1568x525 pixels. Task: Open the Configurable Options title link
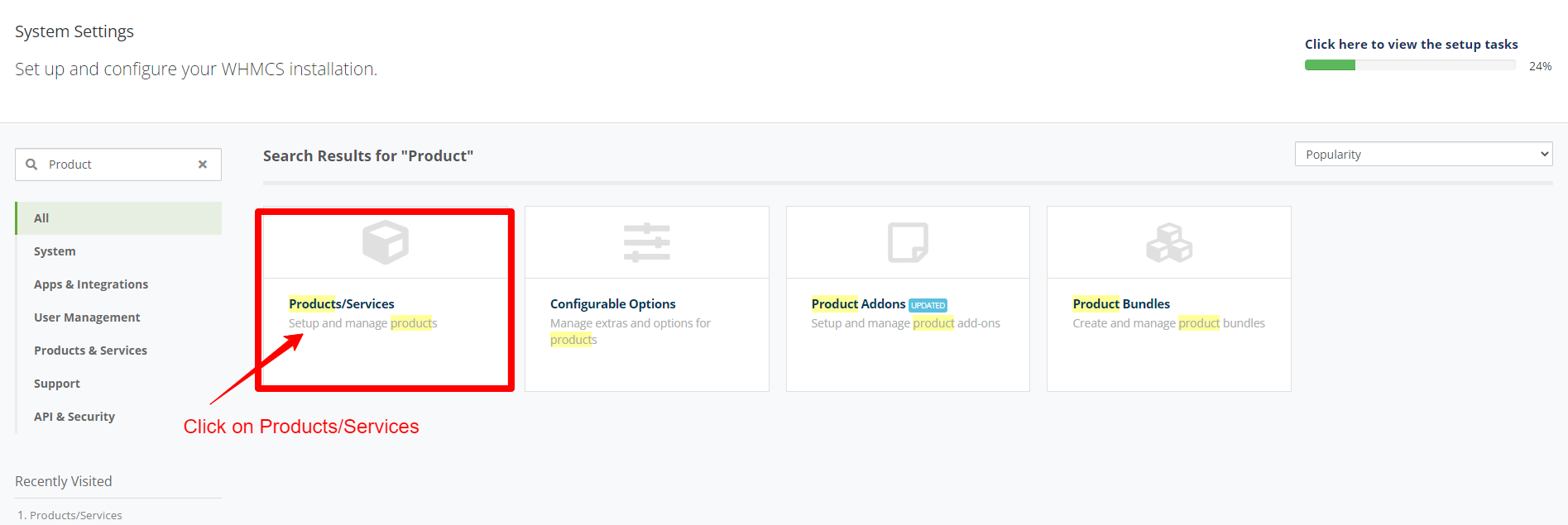(612, 304)
